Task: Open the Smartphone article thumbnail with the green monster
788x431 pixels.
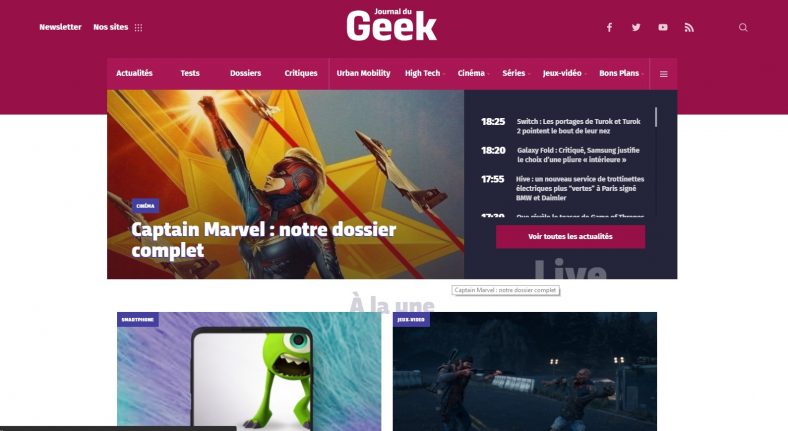Action: click(249, 371)
